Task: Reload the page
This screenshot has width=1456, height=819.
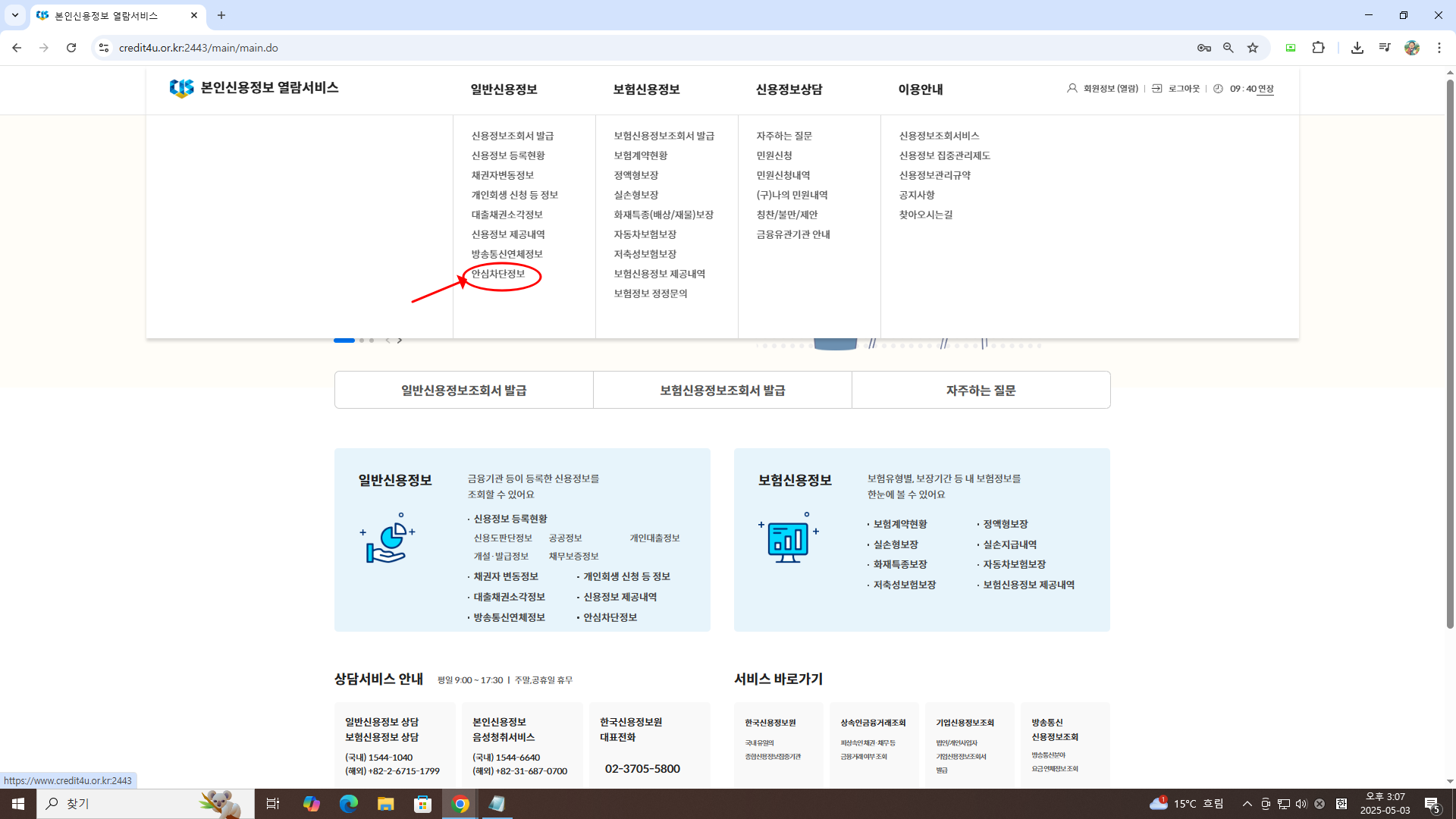Action: click(71, 48)
